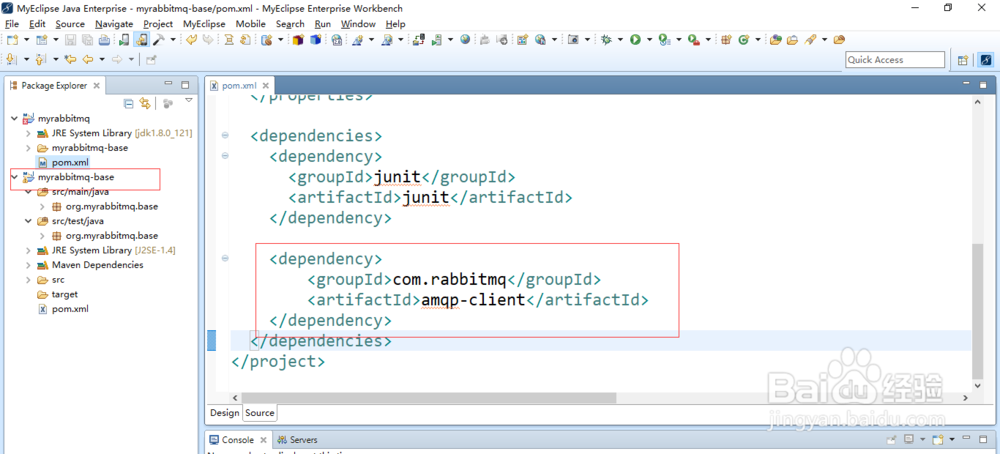Click the Collapse All icon in Package Explorer

point(128,103)
